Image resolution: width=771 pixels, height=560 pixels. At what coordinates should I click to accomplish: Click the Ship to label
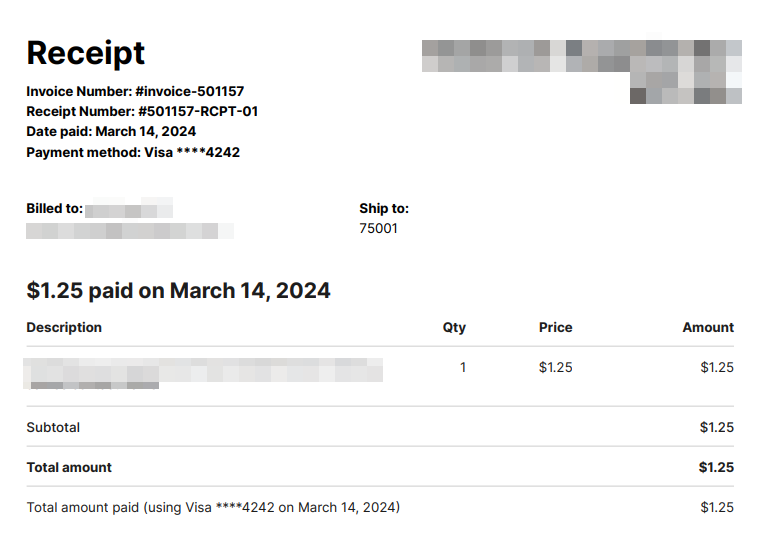pos(384,208)
